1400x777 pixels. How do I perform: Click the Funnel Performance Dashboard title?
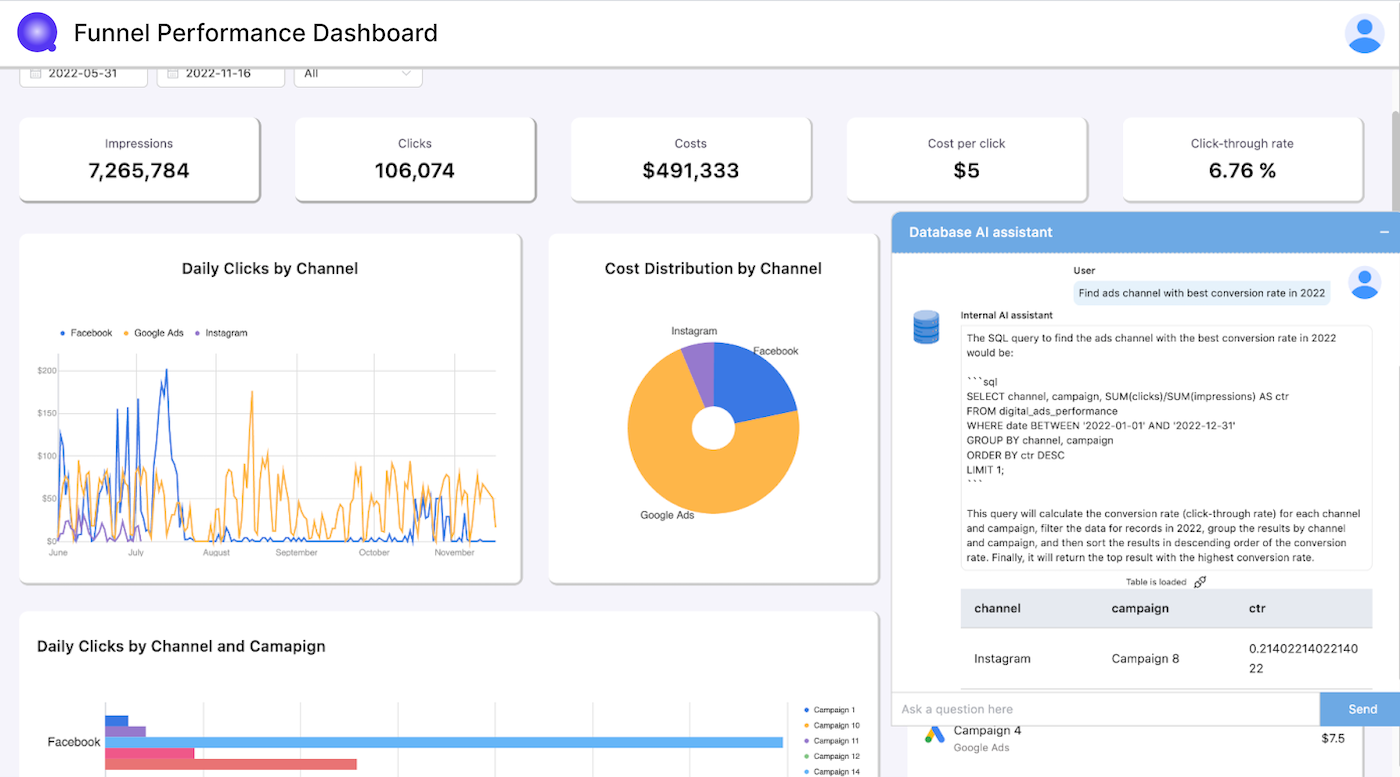pos(255,32)
